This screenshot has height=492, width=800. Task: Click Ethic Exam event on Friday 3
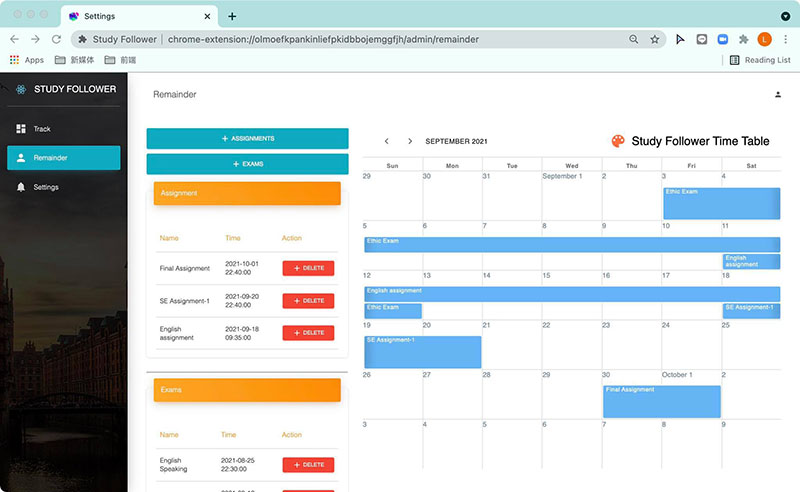(721, 203)
